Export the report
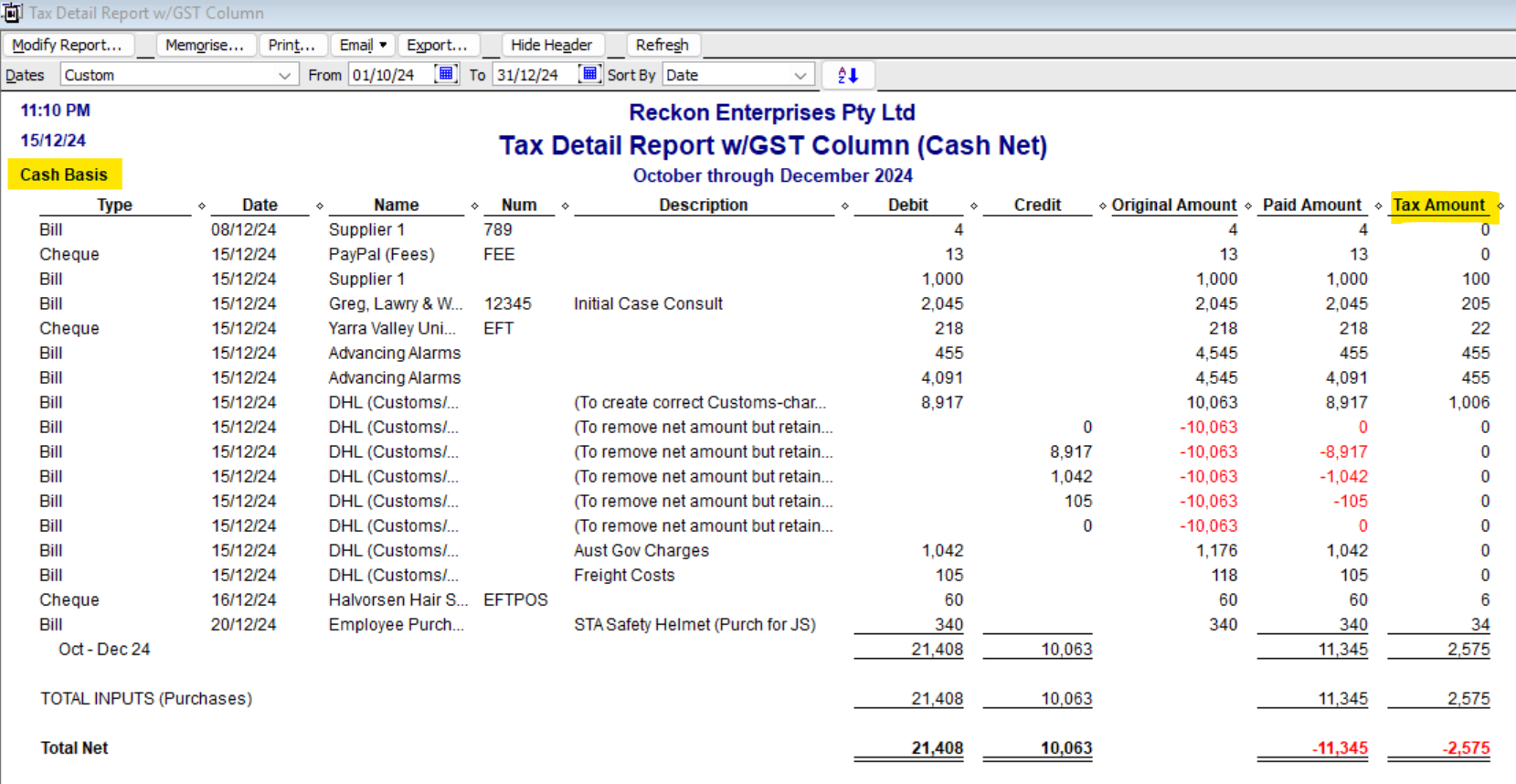Image resolution: width=1516 pixels, height=784 pixels. coord(437,45)
